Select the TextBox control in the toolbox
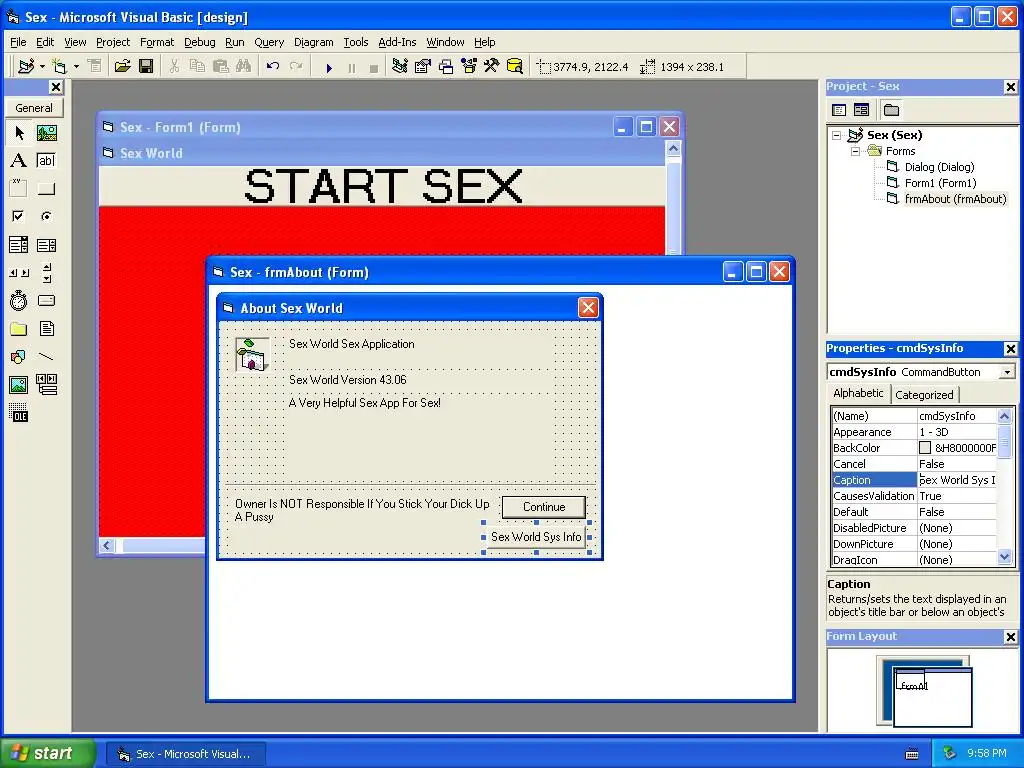 coord(46,161)
